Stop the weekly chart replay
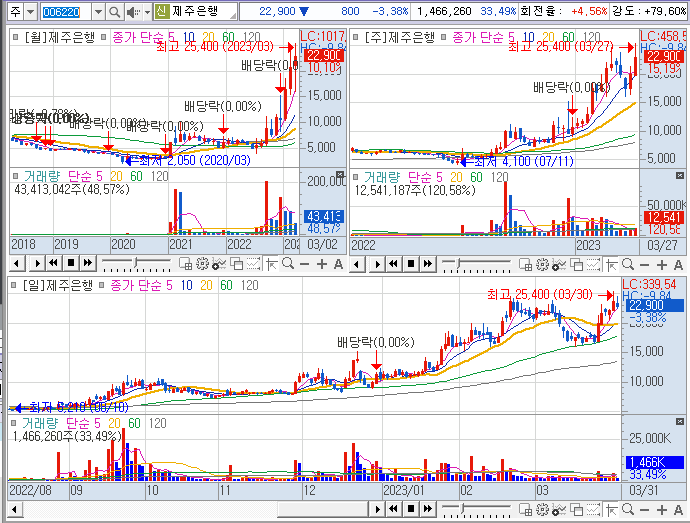690x523 pixels. tap(411, 264)
